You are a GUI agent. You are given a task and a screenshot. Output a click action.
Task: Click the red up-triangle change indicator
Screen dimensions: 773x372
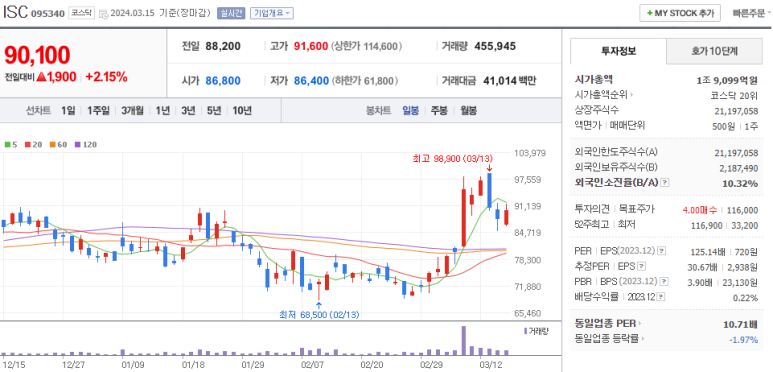click(x=41, y=77)
